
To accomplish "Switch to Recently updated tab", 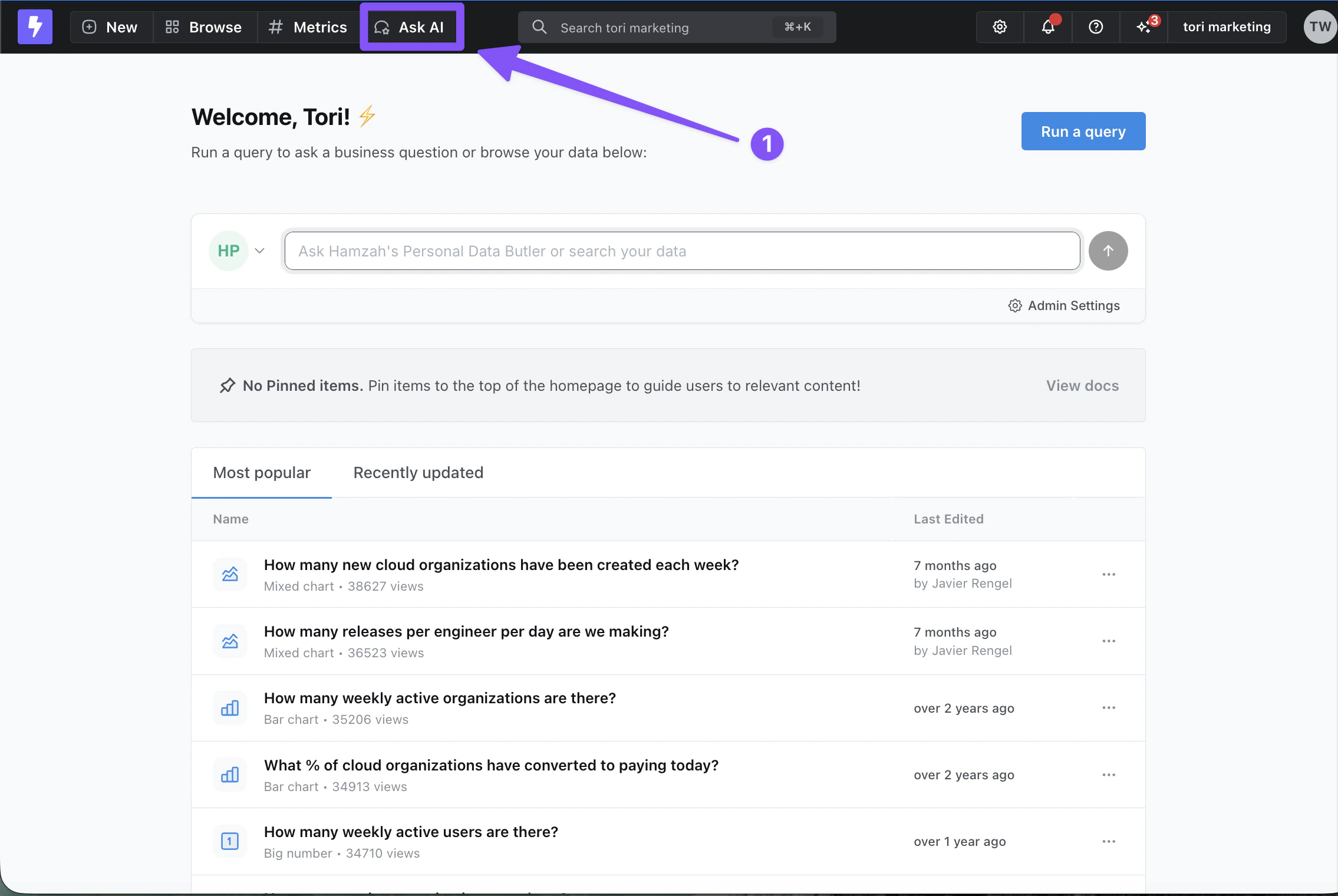I will [x=418, y=473].
